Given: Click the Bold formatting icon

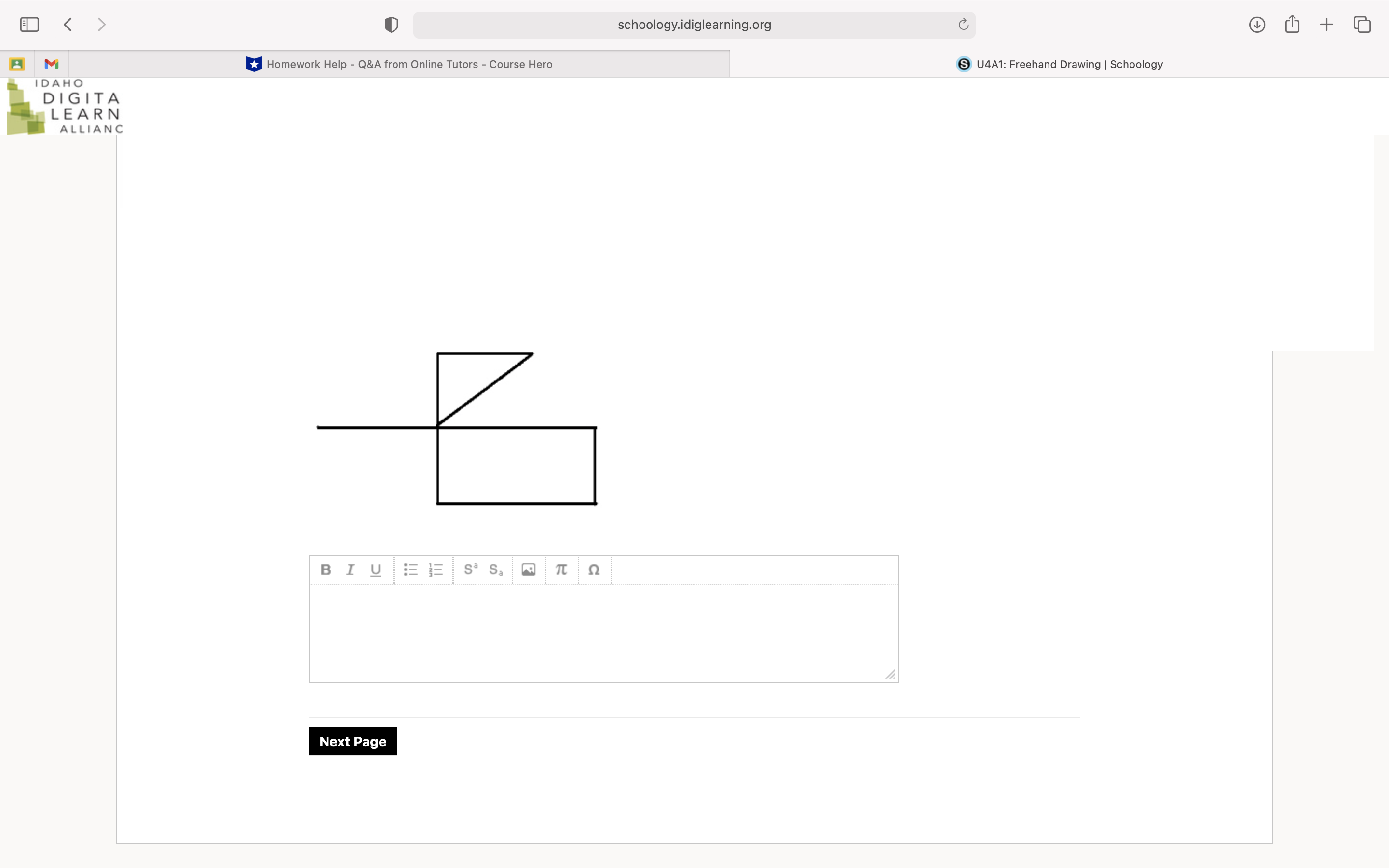Looking at the screenshot, I should (x=326, y=570).
